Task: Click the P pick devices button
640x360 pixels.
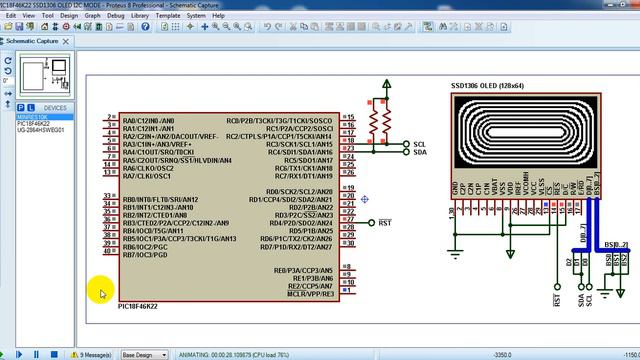Action: (x=21, y=108)
